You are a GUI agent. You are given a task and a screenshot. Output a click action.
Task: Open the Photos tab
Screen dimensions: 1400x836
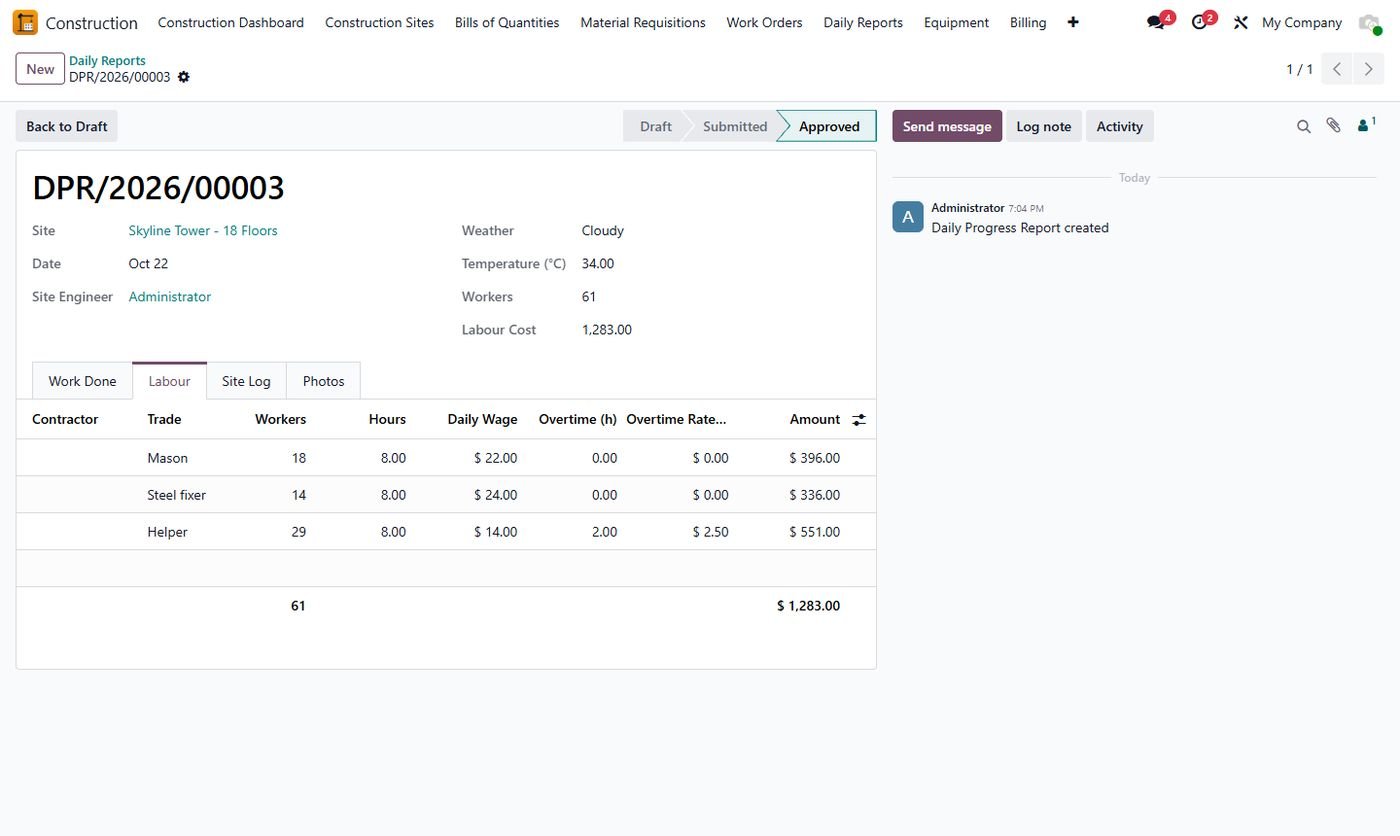pos(323,381)
